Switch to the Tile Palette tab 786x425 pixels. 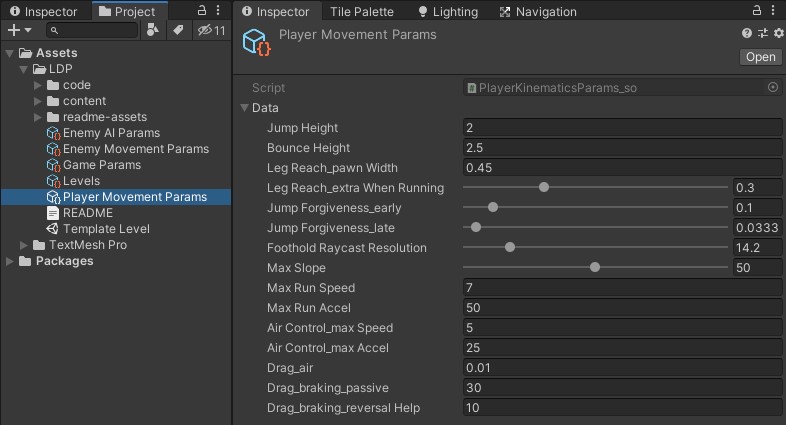click(360, 12)
